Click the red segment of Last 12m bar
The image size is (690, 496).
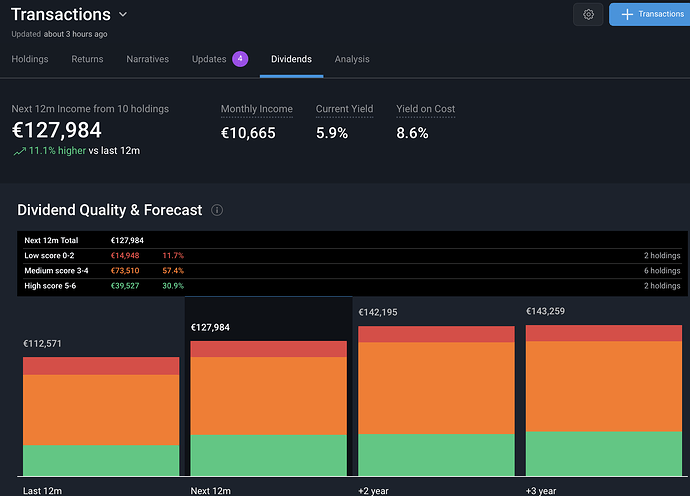click(101, 366)
